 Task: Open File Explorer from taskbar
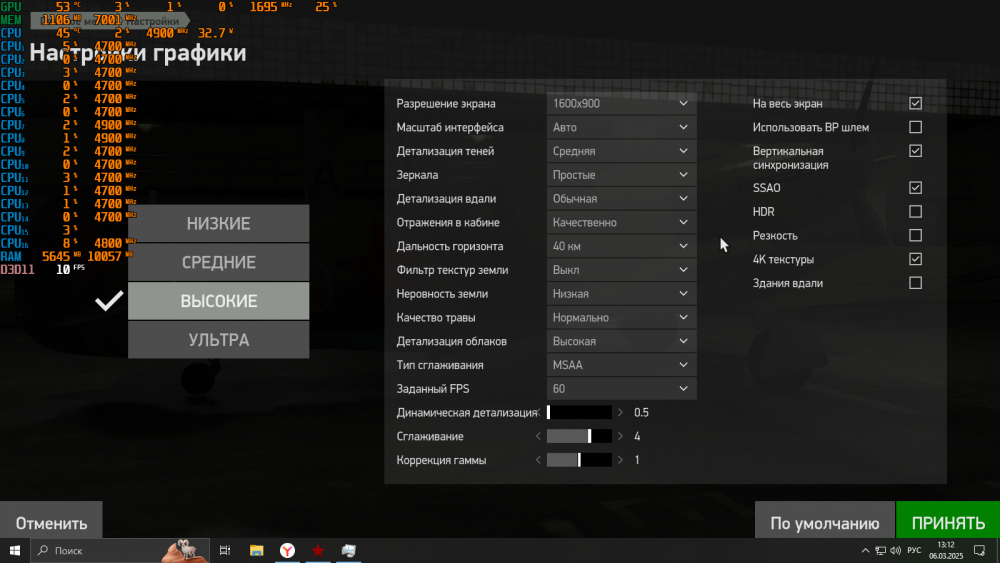tap(256, 550)
